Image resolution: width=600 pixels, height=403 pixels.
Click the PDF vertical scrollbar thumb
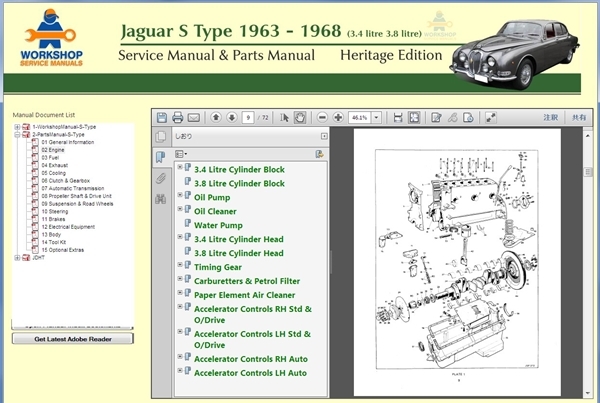pos(588,172)
